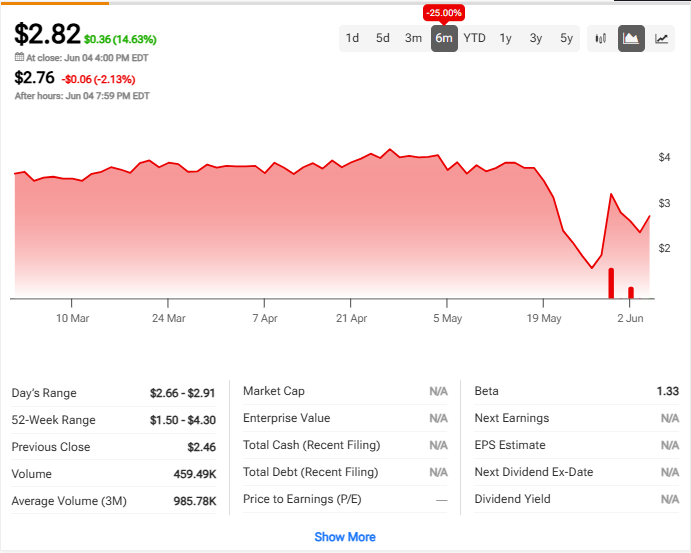Set chart range to 3y
The width and height of the screenshot is (691, 553).
[536, 38]
